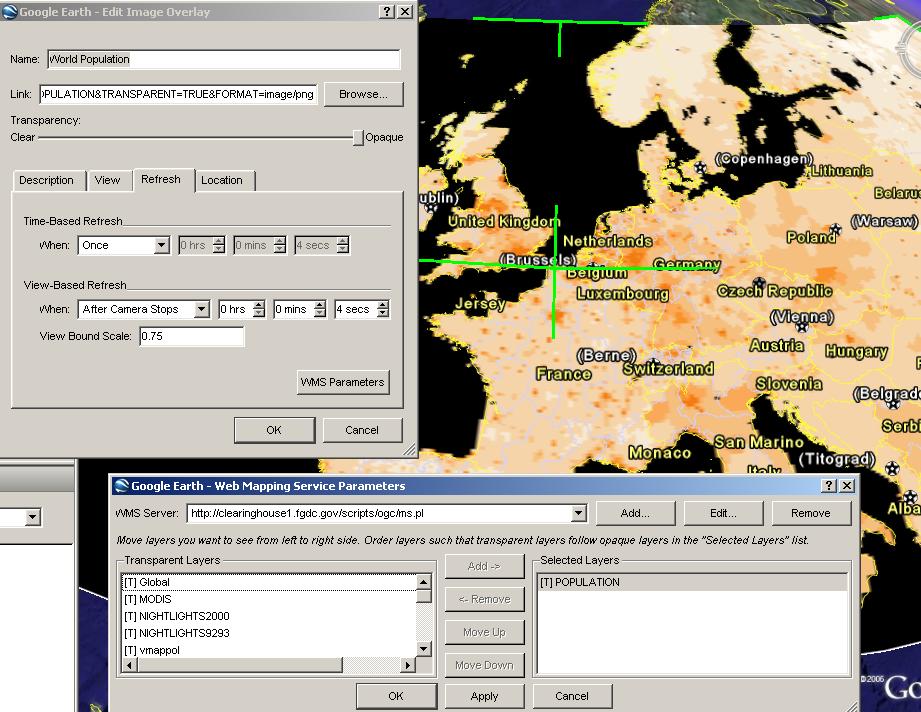Image resolution: width=921 pixels, height=712 pixels.
Task: Click scroll-right arrow of Transparent Layers list
Action: (408, 665)
